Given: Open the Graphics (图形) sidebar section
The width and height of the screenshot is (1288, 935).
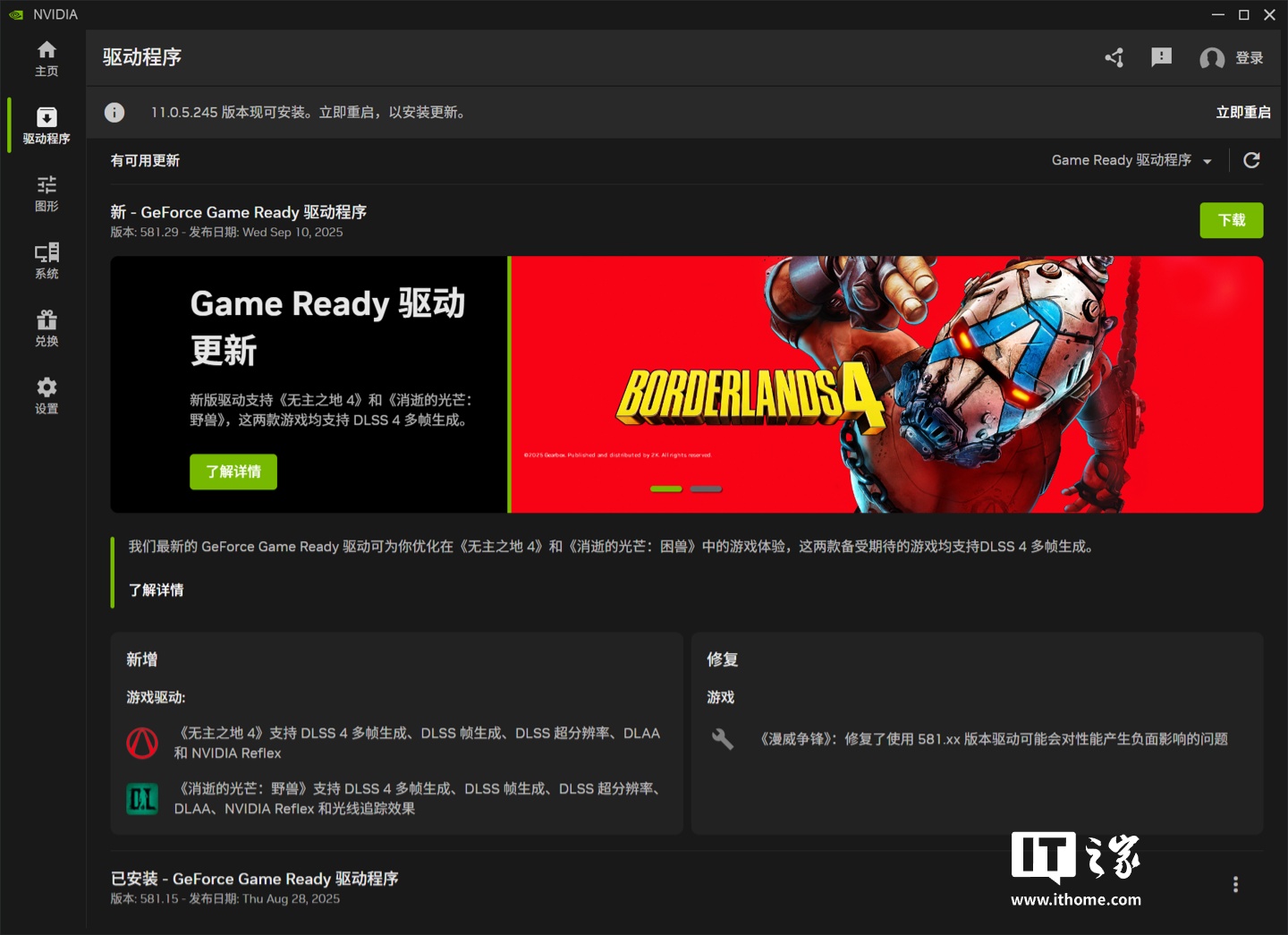Looking at the screenshot, I should click(47, 193).
